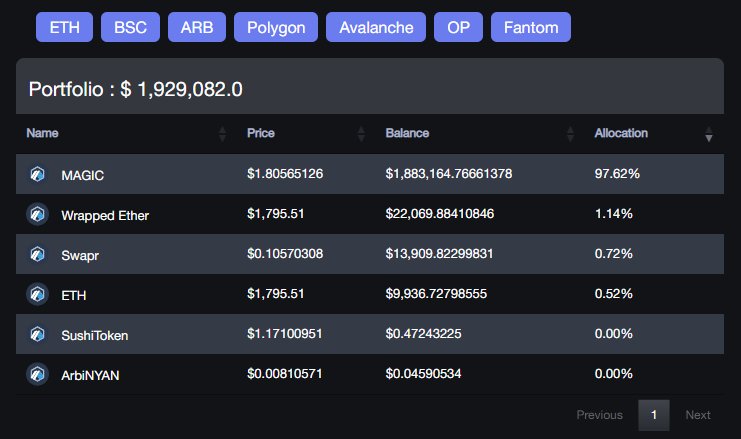The image size is (741, 439).
Task: Click the Allocation column header
Action: 621,133
